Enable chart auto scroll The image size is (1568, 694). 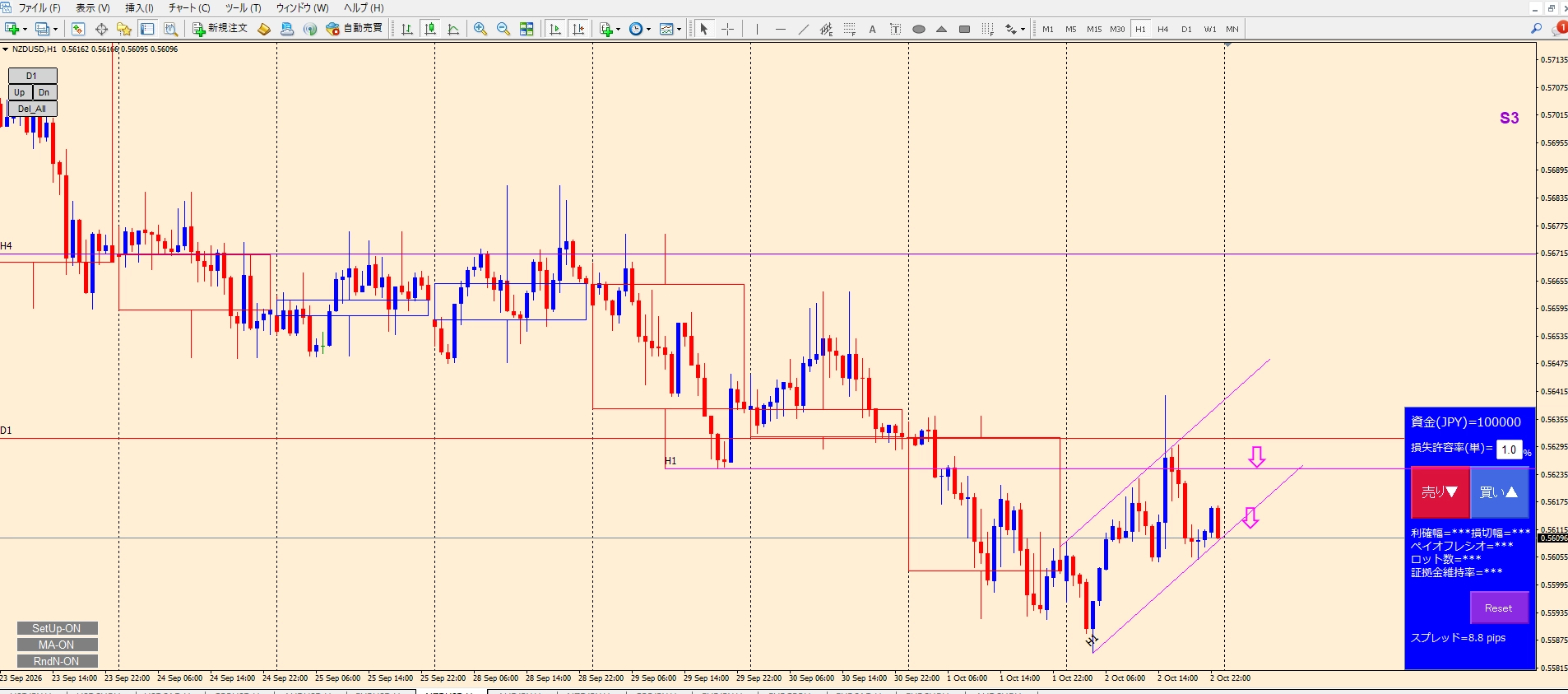pyautogui.click(x=555, y=29)
